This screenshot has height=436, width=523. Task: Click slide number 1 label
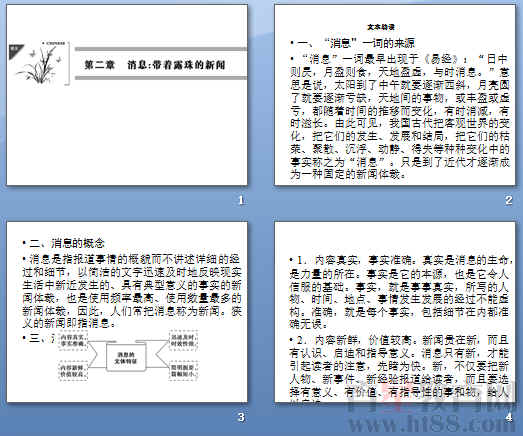click(241, 200)
